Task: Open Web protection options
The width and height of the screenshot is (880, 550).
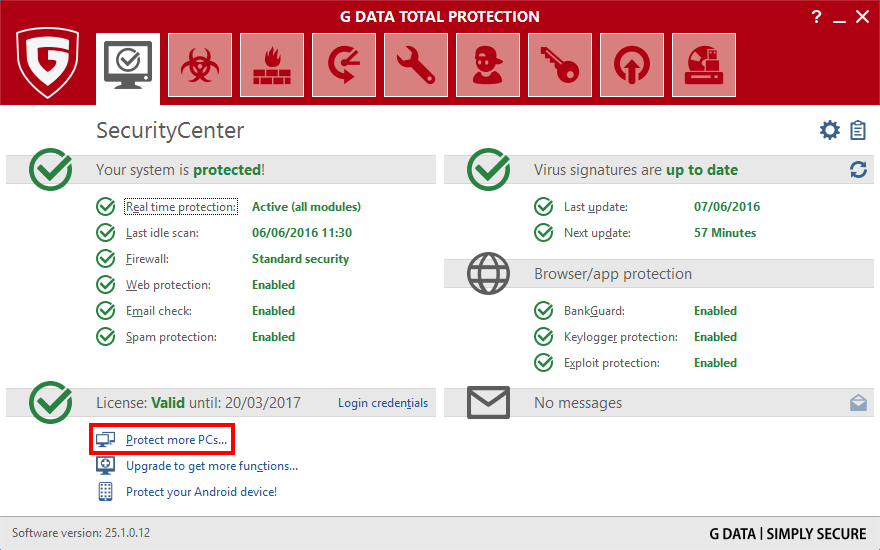Action: pos(168,285)
